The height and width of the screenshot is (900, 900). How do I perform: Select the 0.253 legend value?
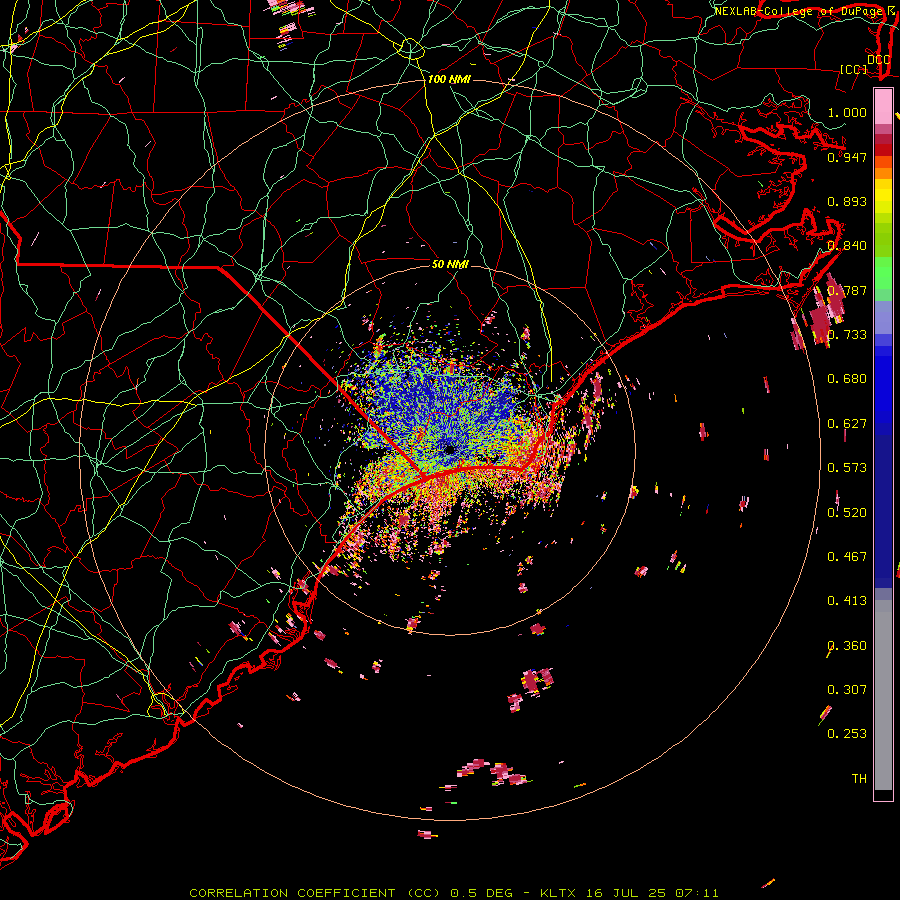[847, 734]
